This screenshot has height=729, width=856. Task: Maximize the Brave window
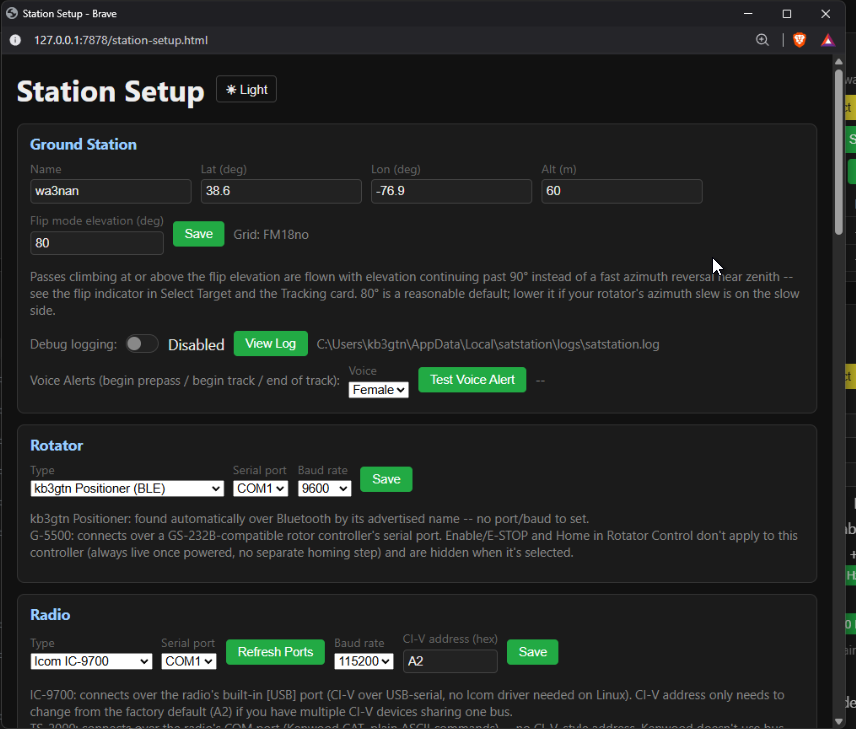click(x=787, y=14)
